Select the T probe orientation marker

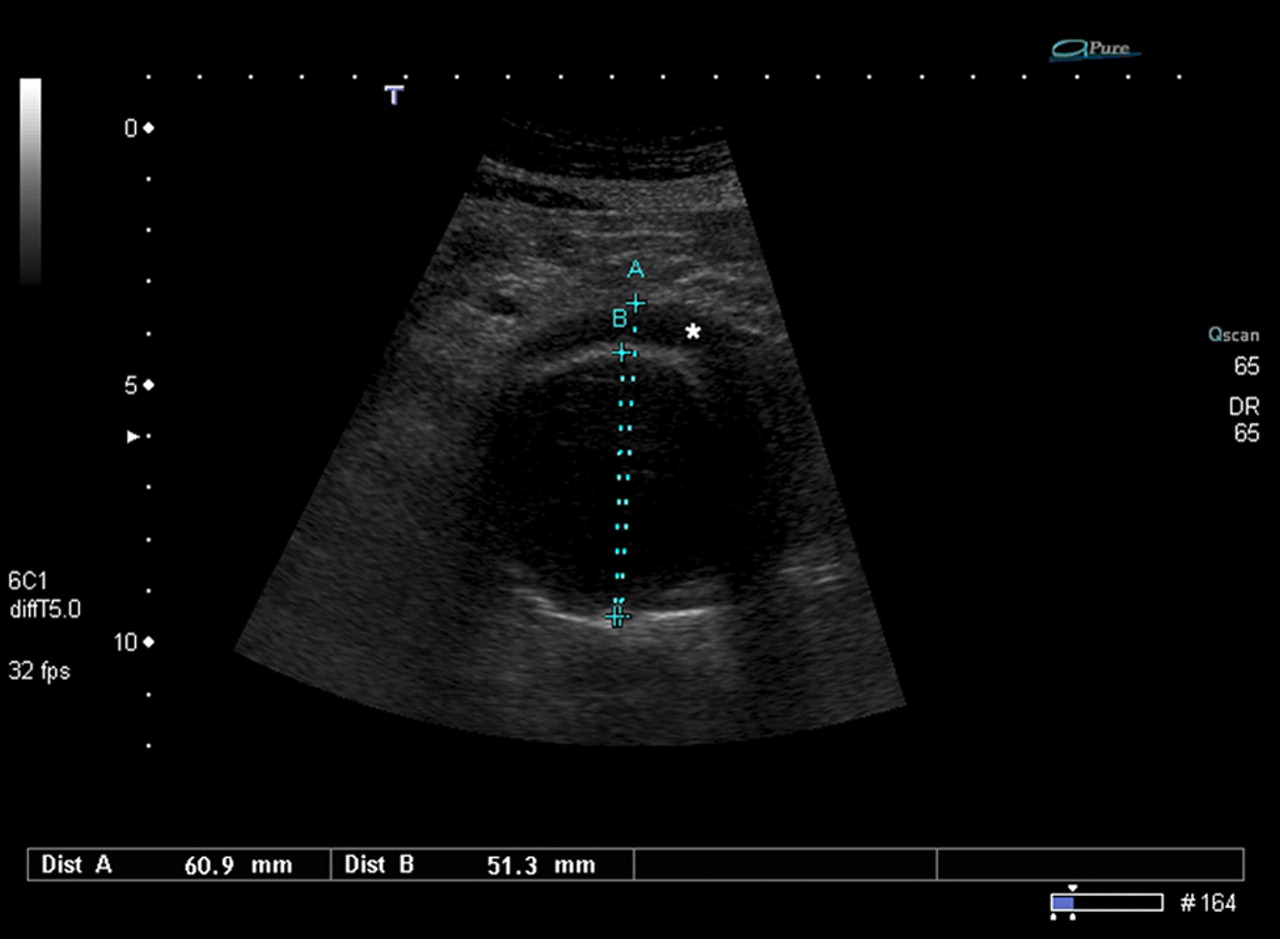393,96
